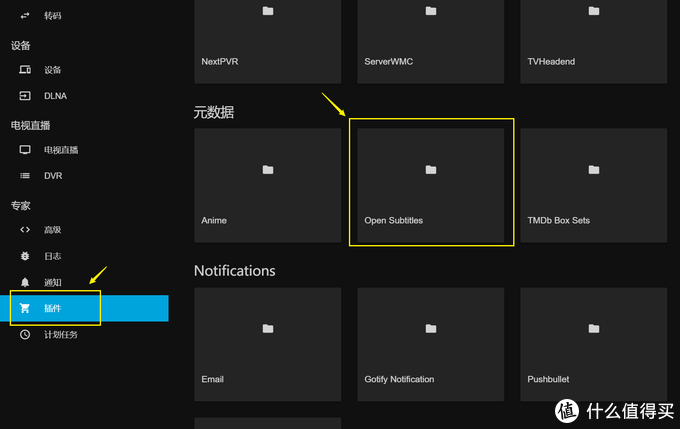The width and height of the screenshot is (680, 429).
Task: Click the devices icon next to 设备
Action: coord(25,70)
